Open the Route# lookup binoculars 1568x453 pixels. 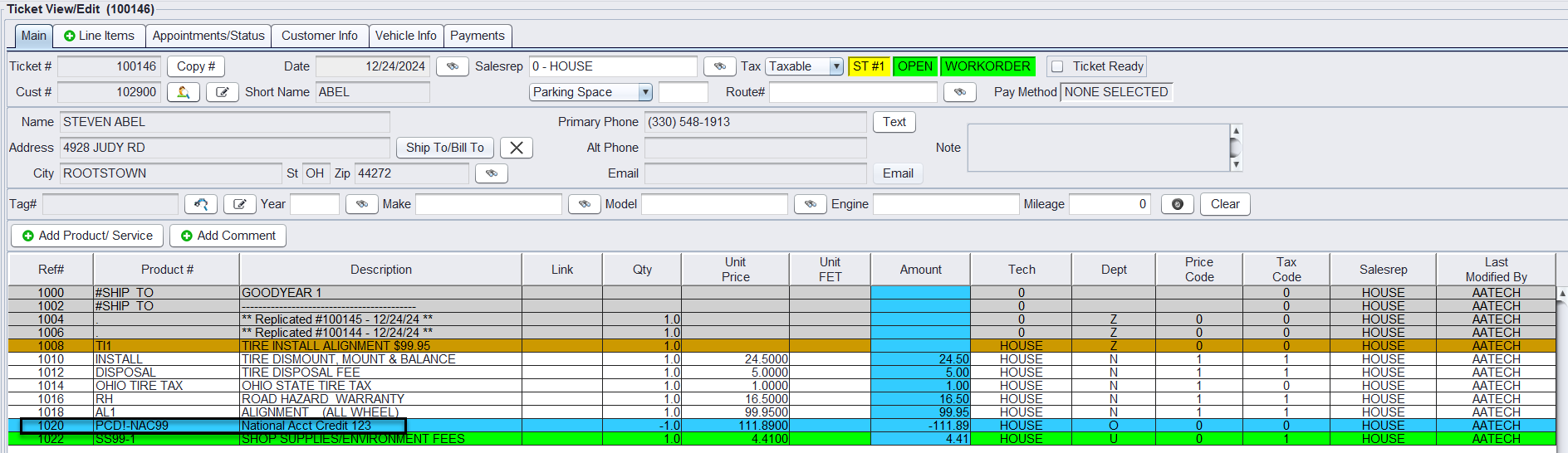click(959, 92)
